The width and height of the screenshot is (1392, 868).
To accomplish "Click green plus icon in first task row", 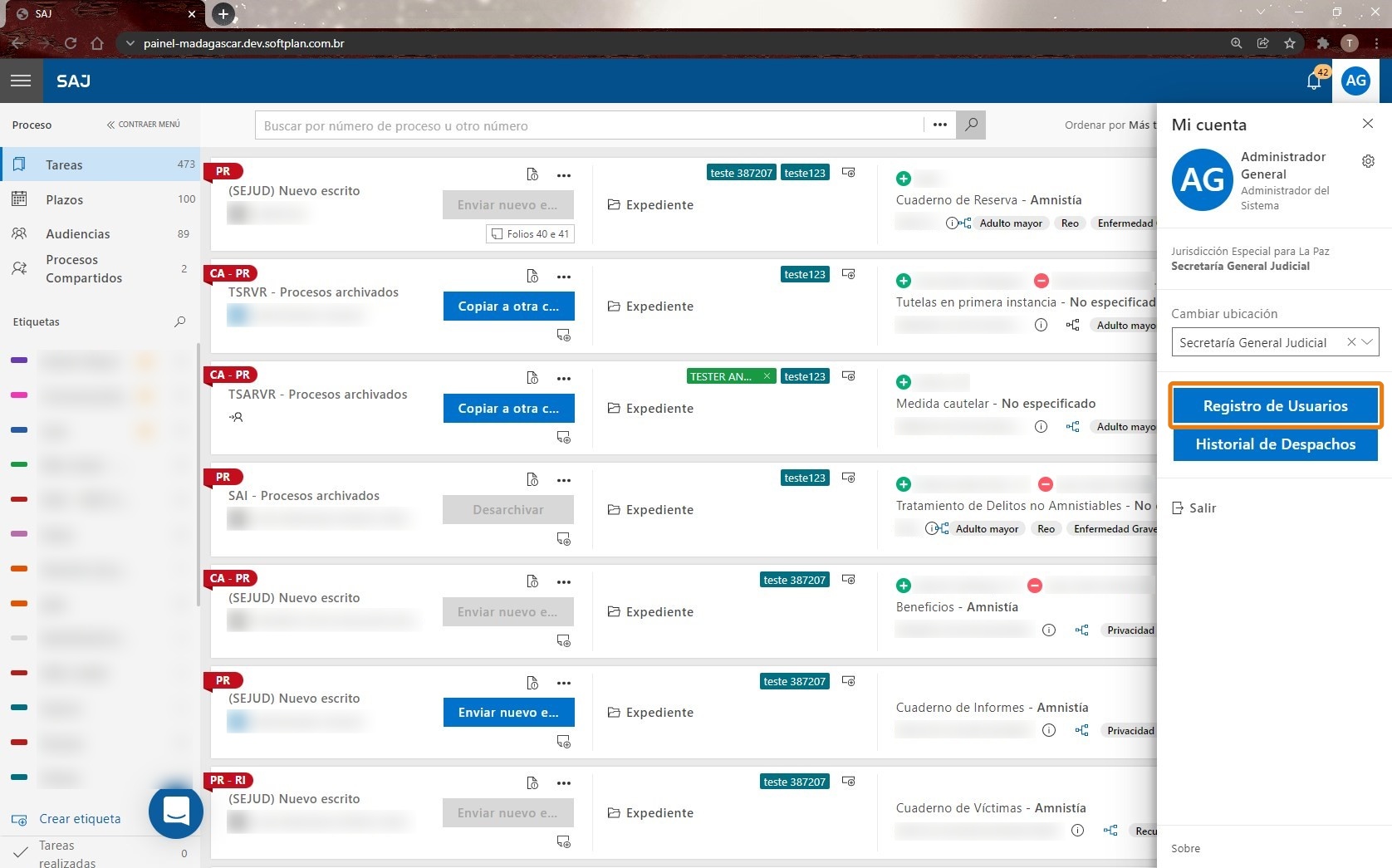I will click(904, 178).
